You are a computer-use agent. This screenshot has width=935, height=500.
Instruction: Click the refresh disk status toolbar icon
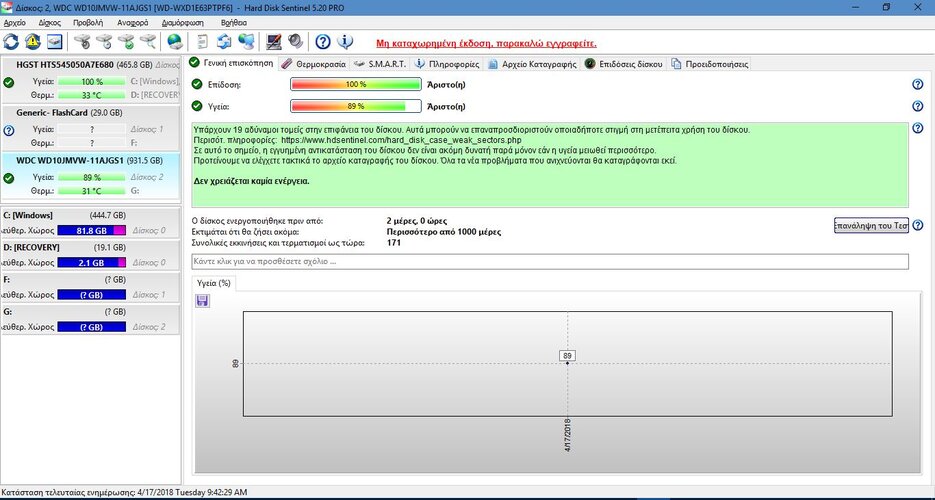click(11, 42)
